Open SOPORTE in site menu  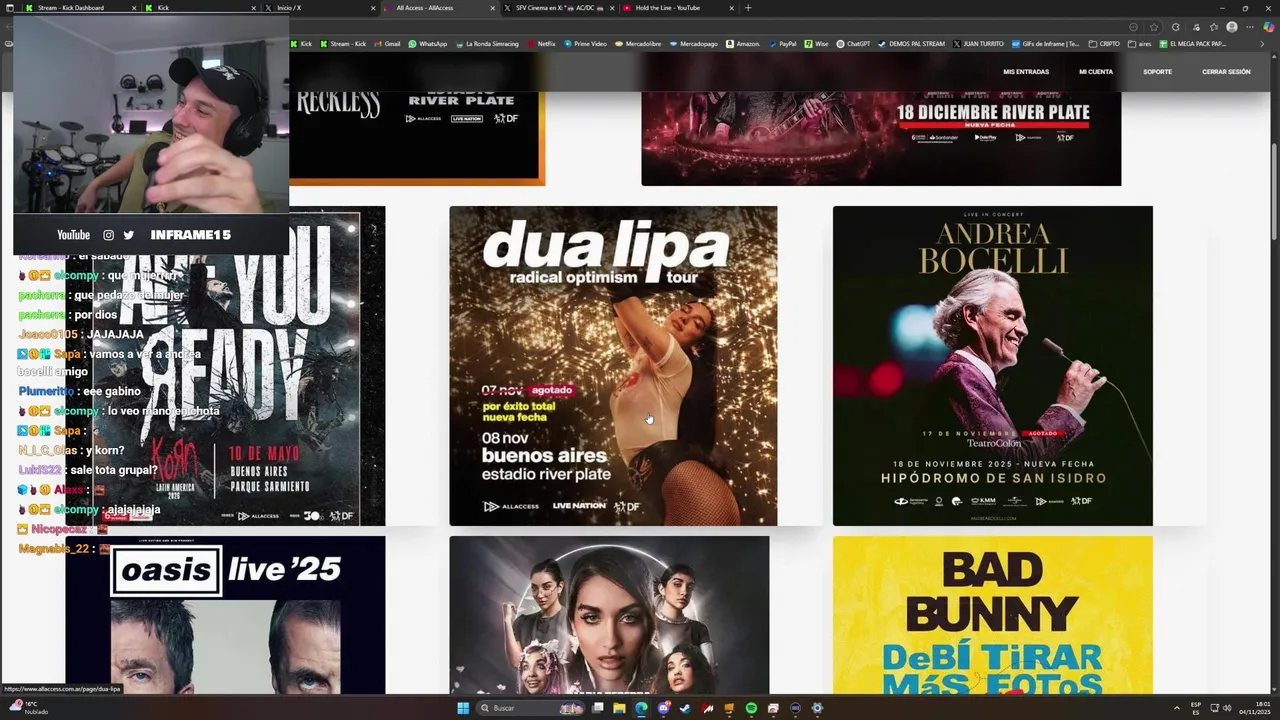(x=1157, y=72)
